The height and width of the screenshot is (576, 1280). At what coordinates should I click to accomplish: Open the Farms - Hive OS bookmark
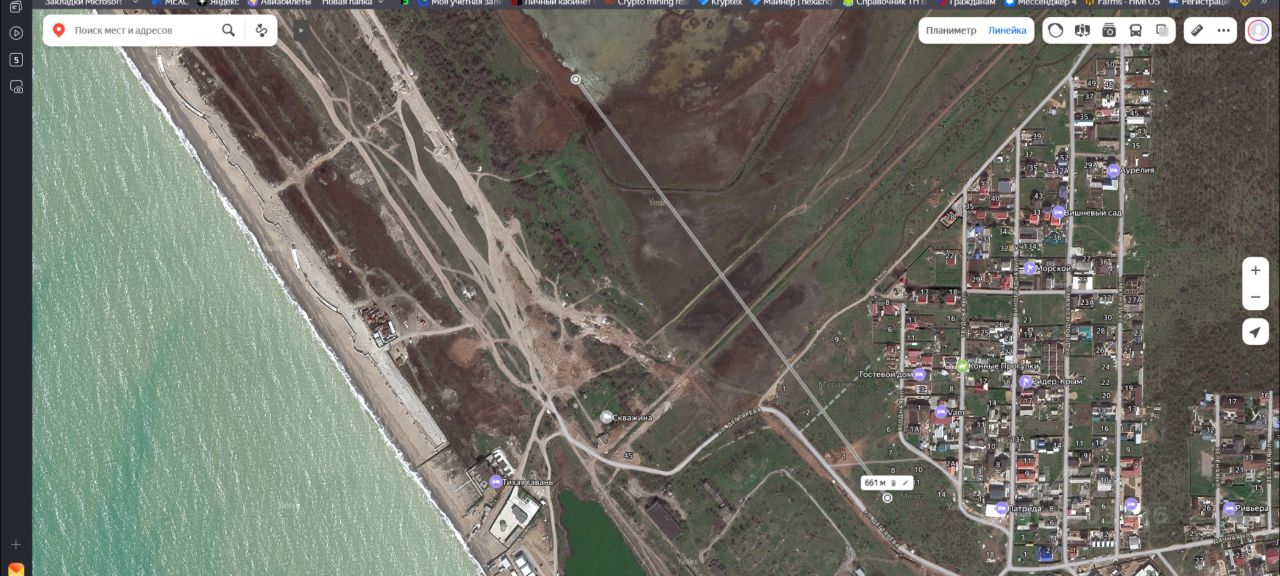(1122, 3)
